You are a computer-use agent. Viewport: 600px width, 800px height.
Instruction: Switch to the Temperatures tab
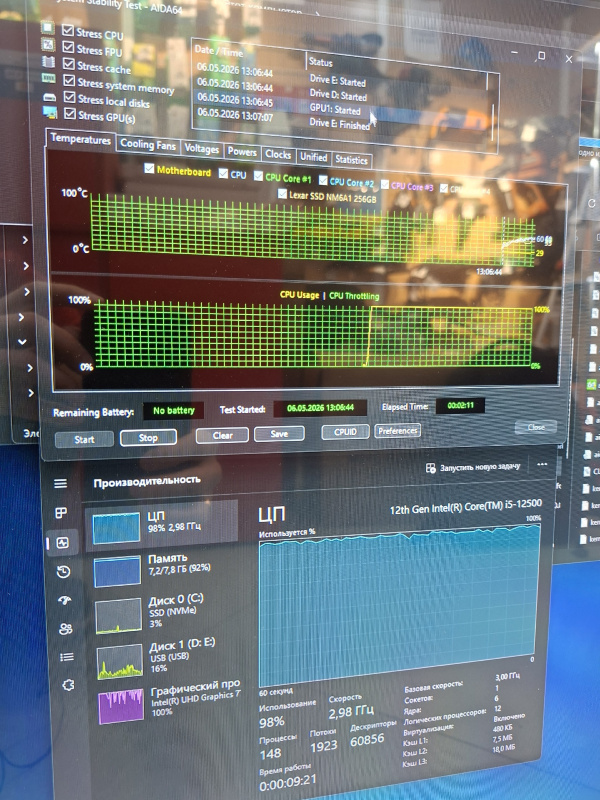[81, 139]
